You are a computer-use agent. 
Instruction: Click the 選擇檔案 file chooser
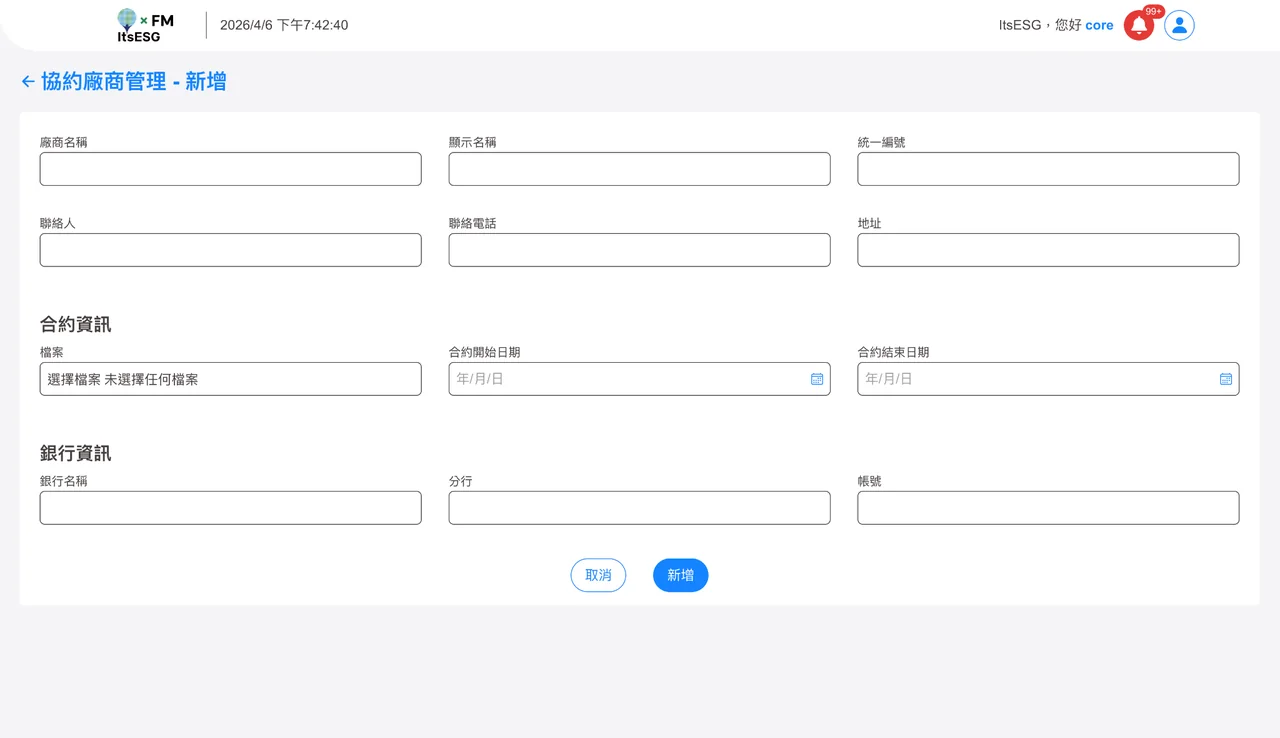click(x=230, y=379)
